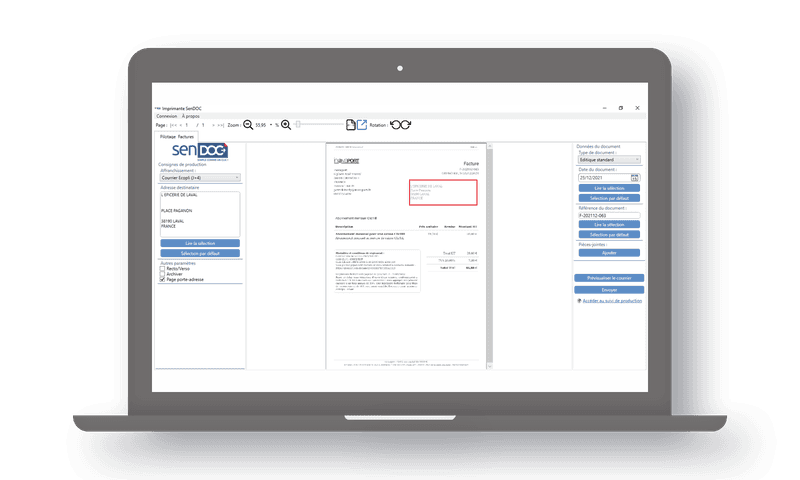Click the 'Rotation' label in the toolbar
Image resolution: width=800 pixels, height=480 pixels.
pyautogui.click(x=378, y=125)
